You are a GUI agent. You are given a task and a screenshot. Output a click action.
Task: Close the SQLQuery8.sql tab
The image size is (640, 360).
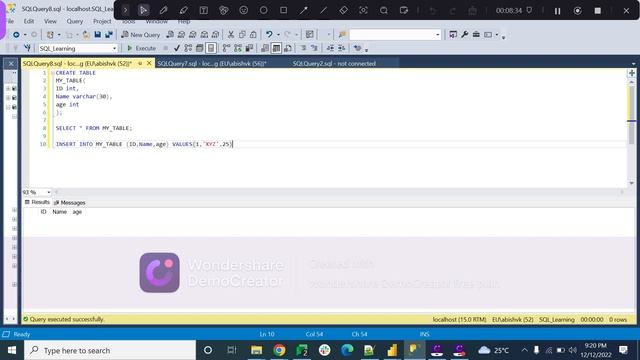click(149, 63)
